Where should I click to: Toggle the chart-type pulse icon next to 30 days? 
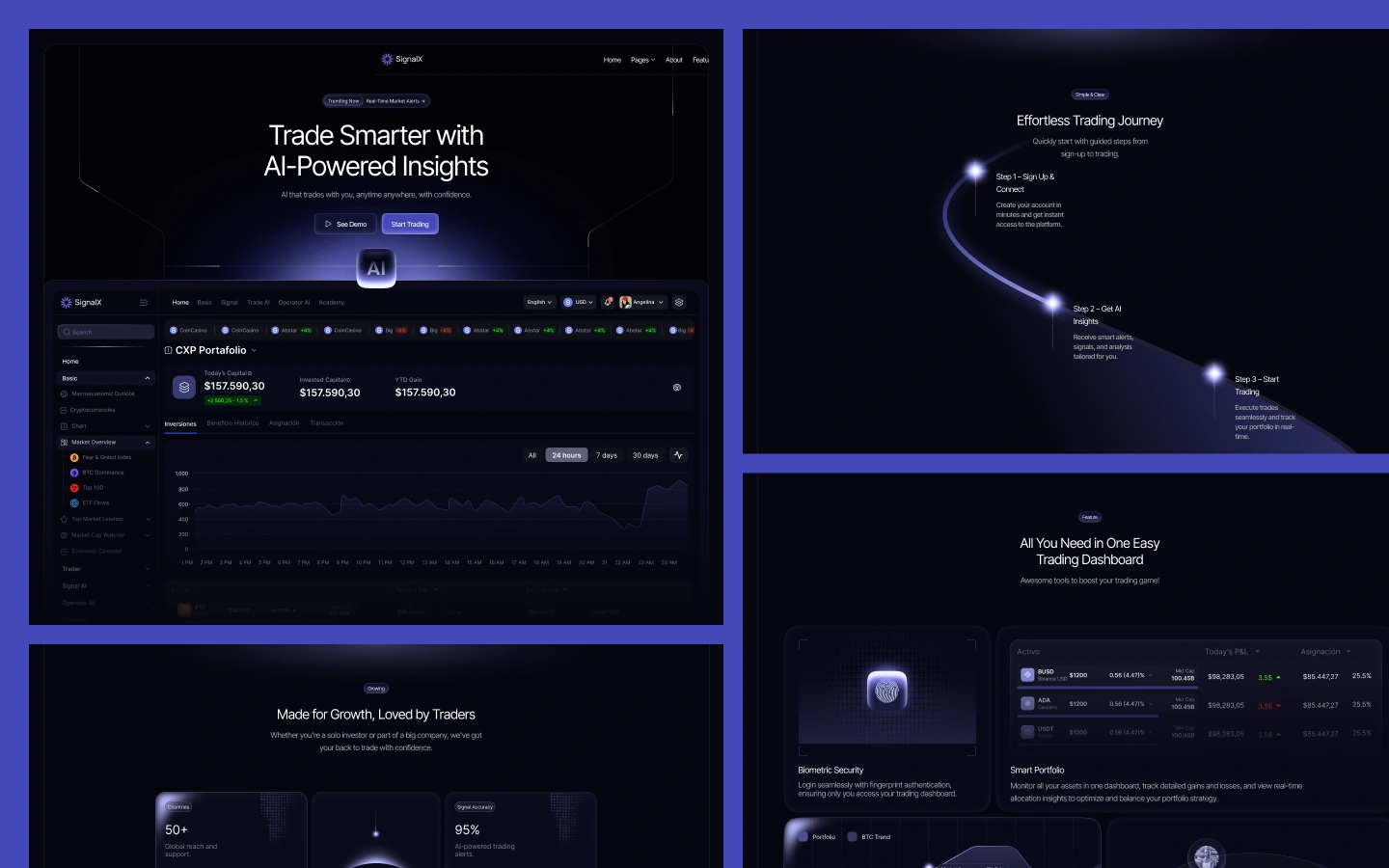pyautogui.click(x=678, y=455)
